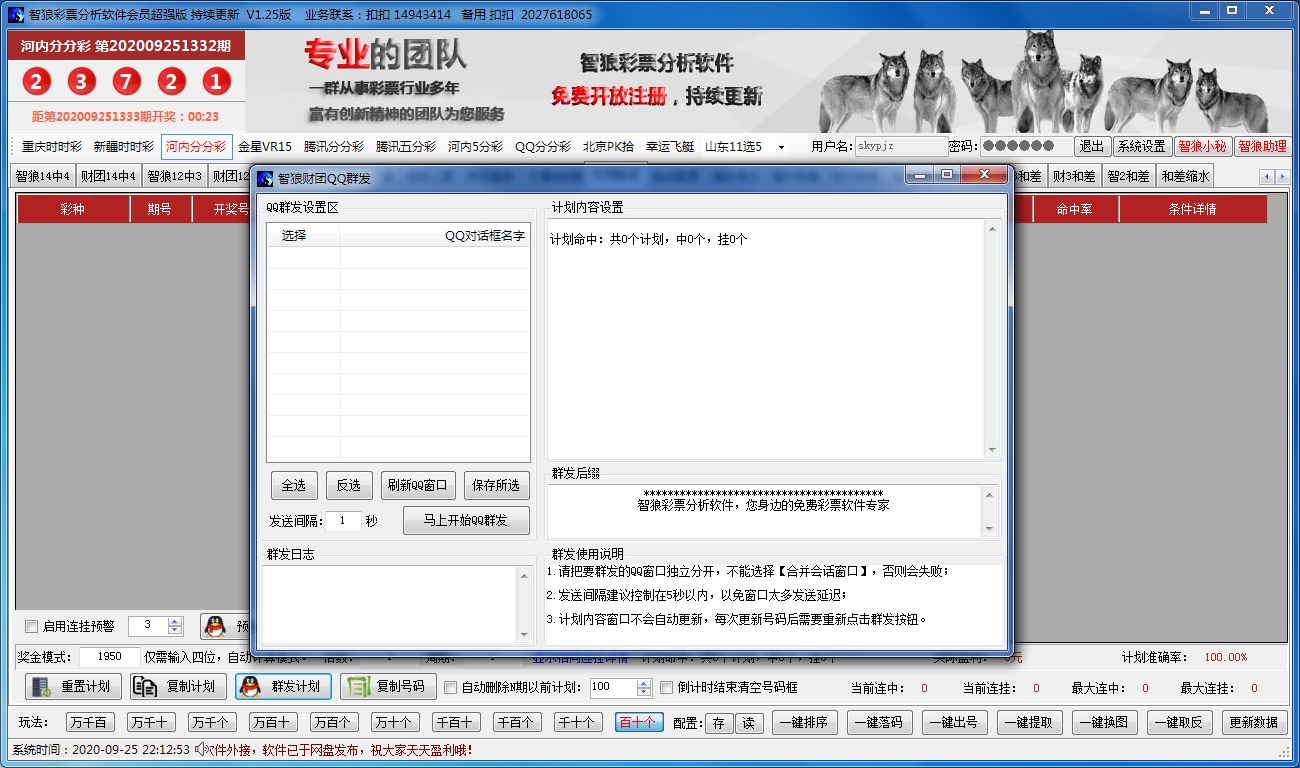The image size is (1300, 768).
Task: Open the 智狼14中4 plan tab
Action: pos(42,176)
